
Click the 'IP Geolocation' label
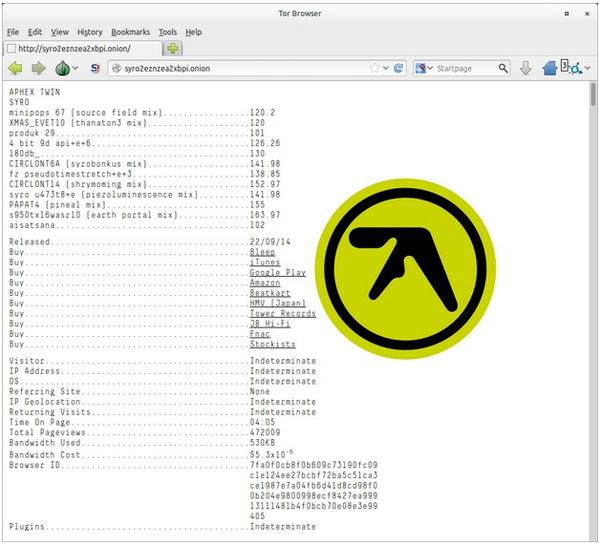click(x=45, y=402)
